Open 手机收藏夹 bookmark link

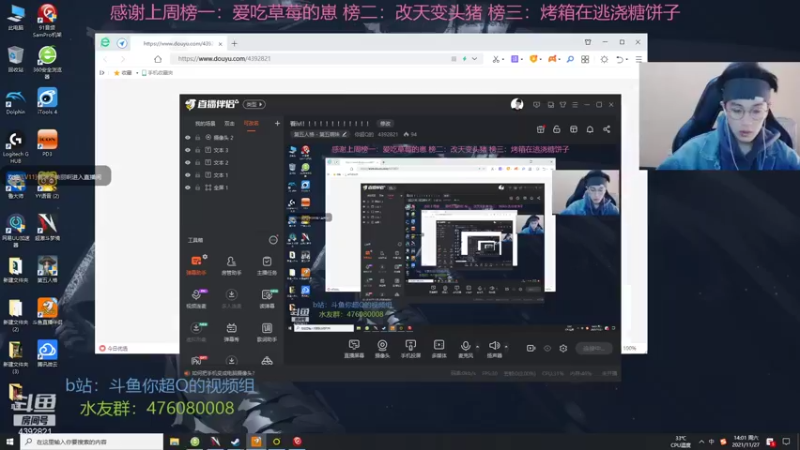157,73
